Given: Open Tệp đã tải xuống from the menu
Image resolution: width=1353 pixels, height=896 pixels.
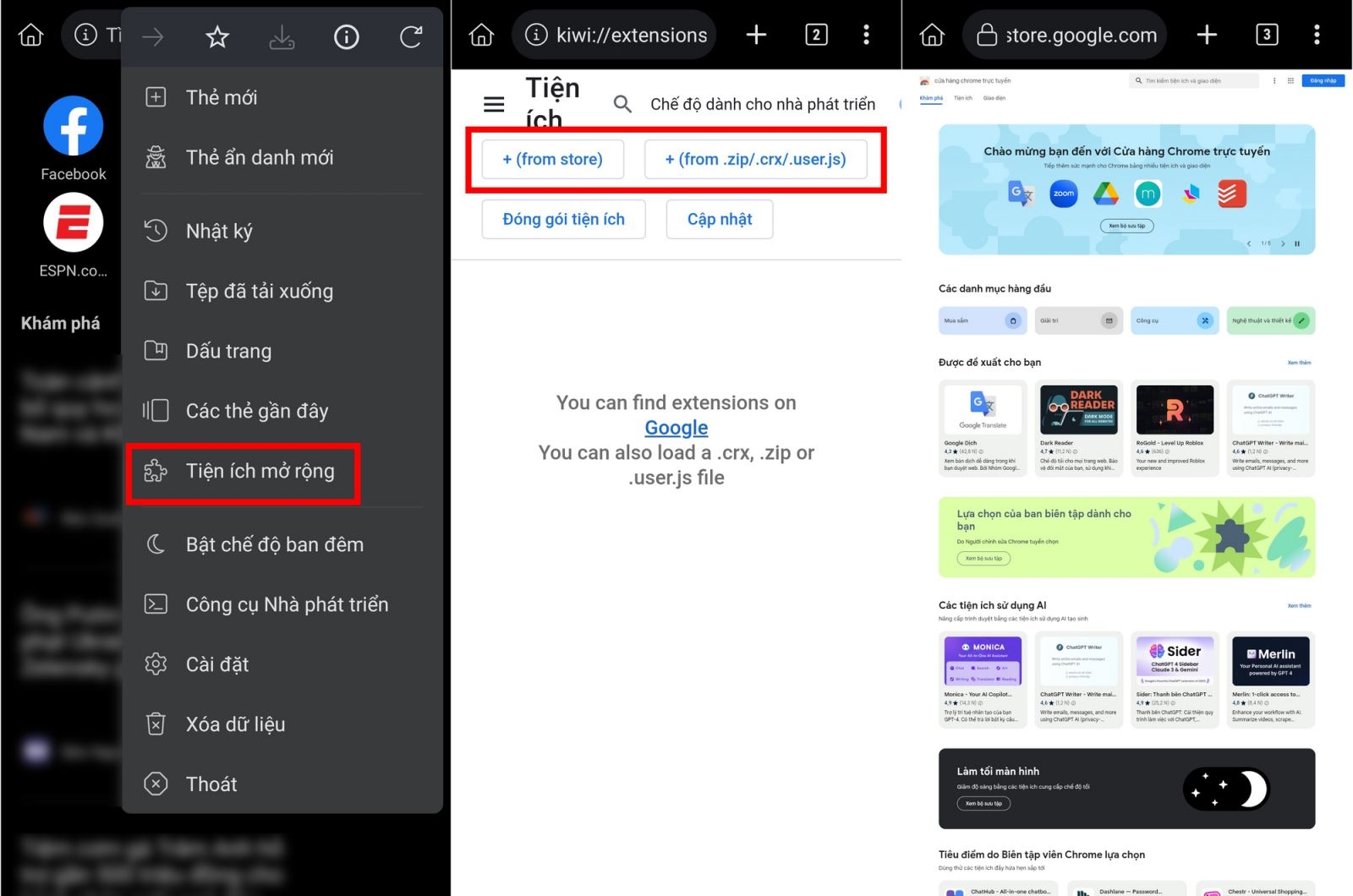Looking at the screenshot, I should click(284, 291).
